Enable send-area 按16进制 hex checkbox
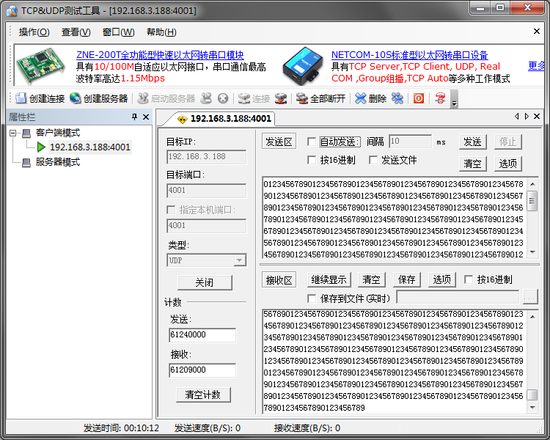Viewport: 550px width, 440px height. tap(311, 160)
